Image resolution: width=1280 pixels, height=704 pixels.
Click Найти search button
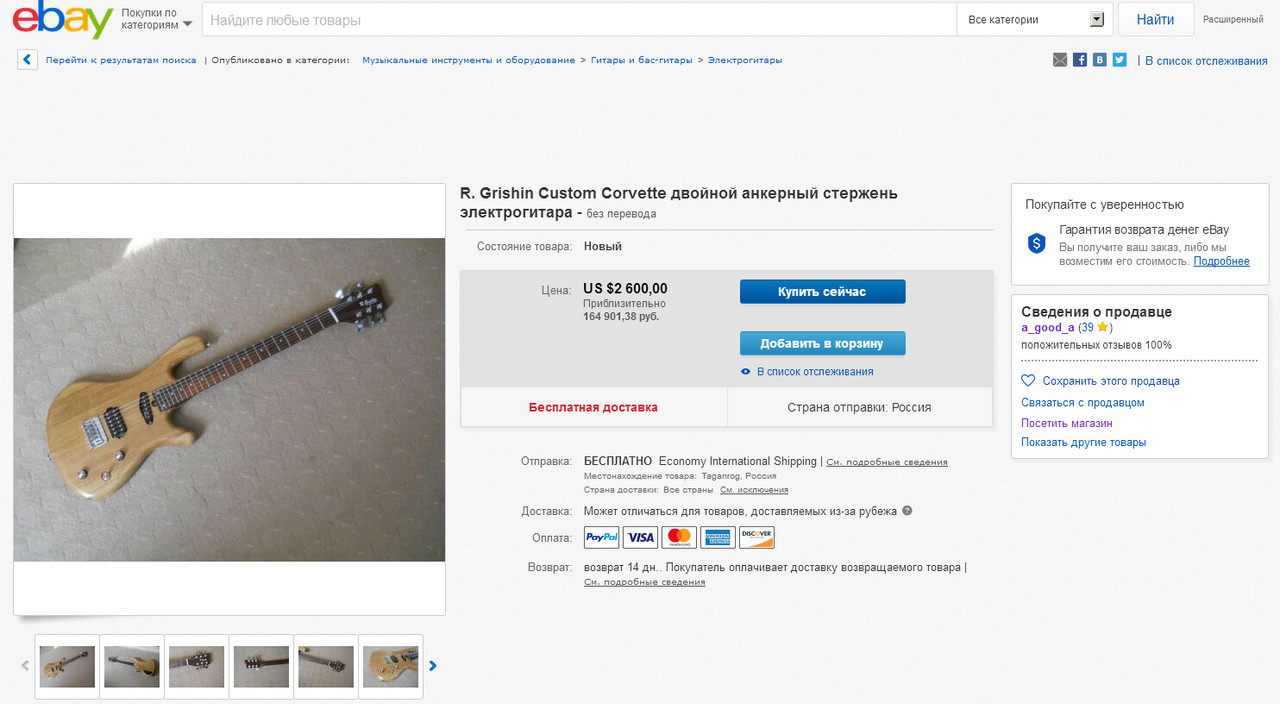pyautogui.click(x=1155, y=19)
